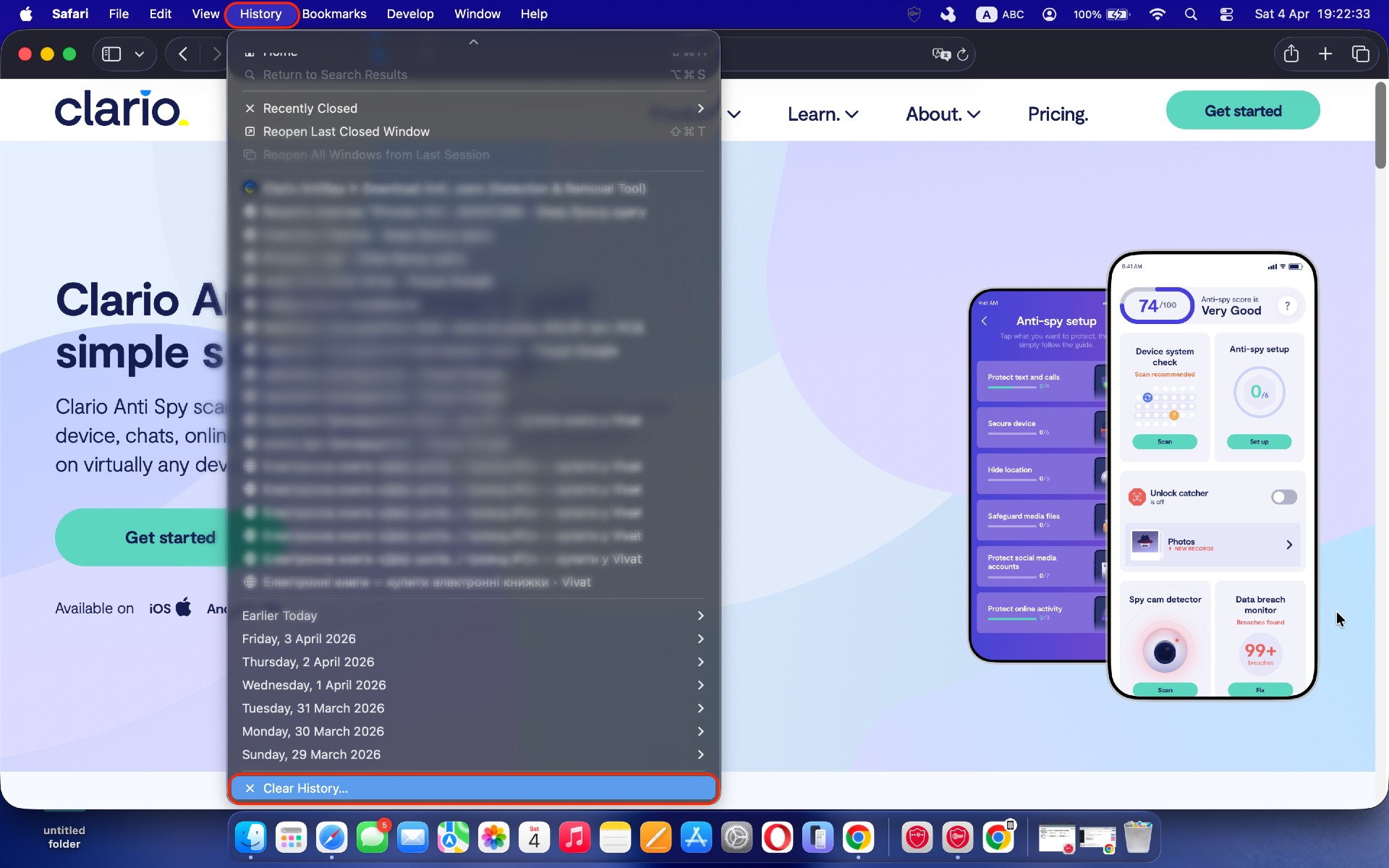1389x868 pixels.
Task: Choose Clear History from the menu
Action: (x=305, y=788)
